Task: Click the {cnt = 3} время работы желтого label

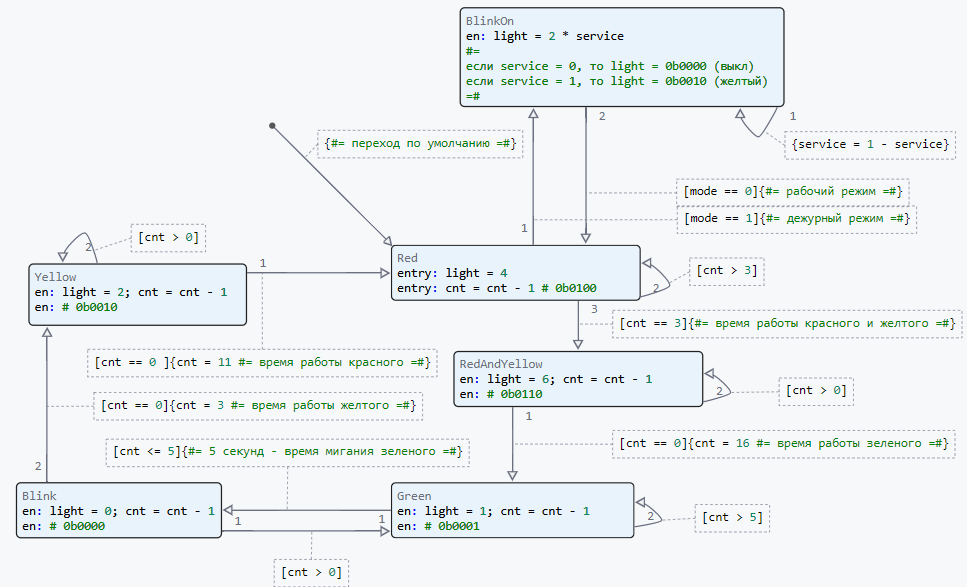Action: [256, 405]
